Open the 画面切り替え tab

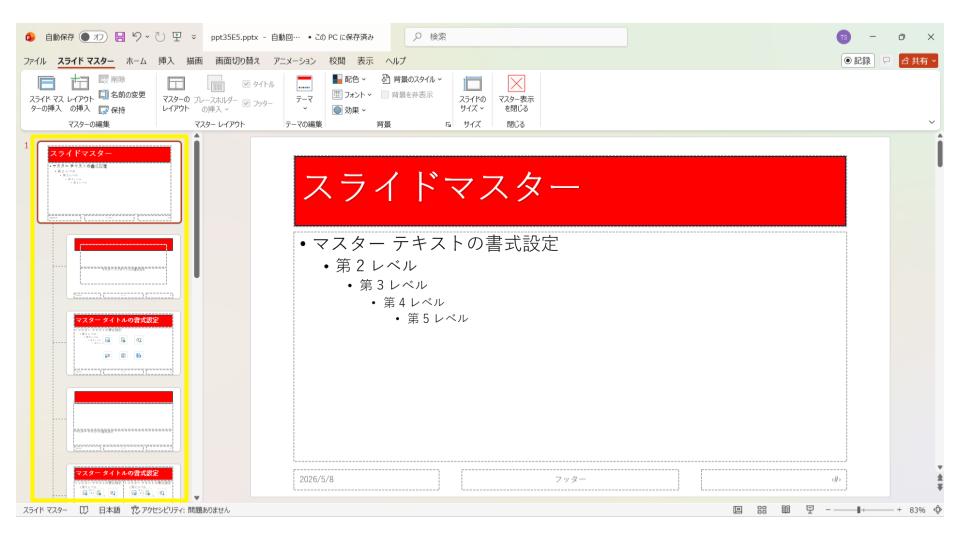238,61
